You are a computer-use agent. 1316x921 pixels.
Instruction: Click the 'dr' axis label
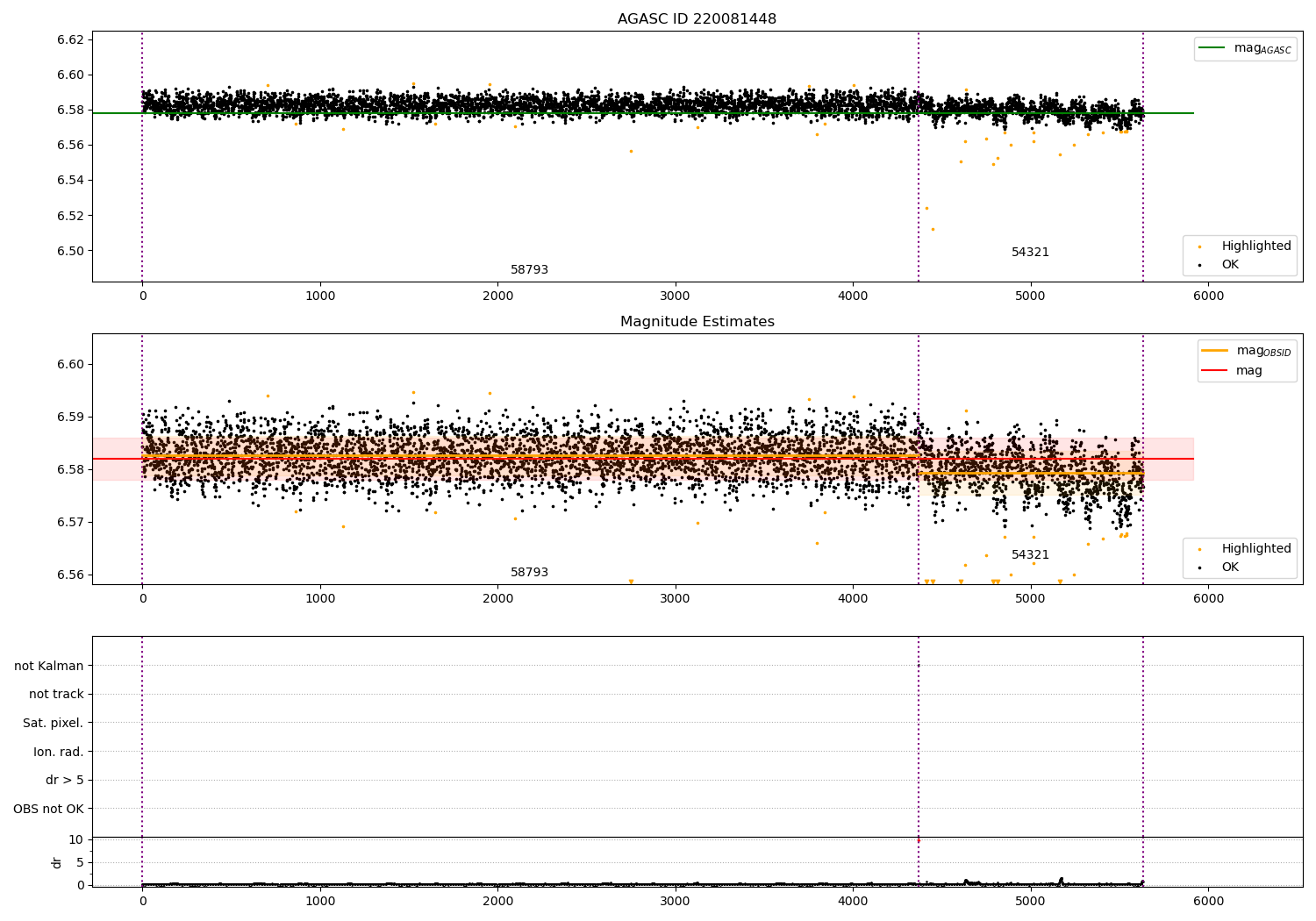(57, 862)
